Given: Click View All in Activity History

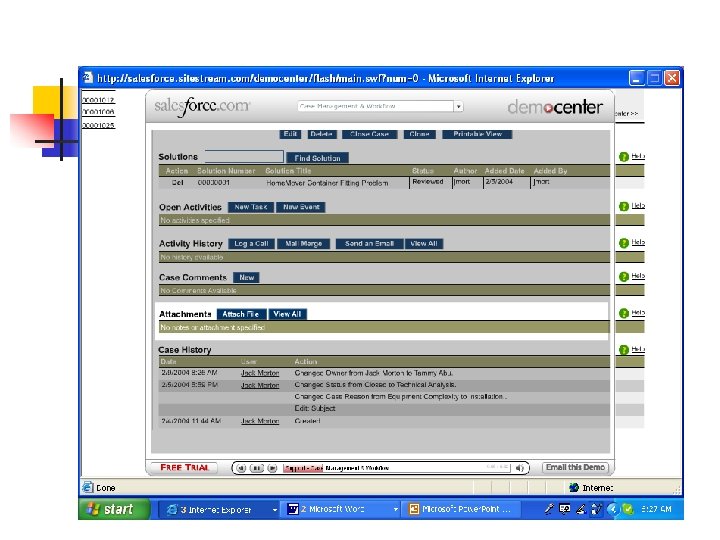Looking at the screenshot, I should click(424, 243).
